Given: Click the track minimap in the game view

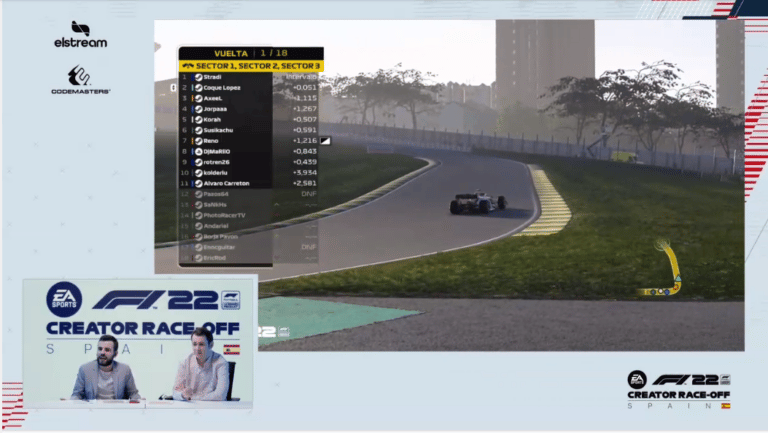Looking at the screenshot, I should (662, 267).
